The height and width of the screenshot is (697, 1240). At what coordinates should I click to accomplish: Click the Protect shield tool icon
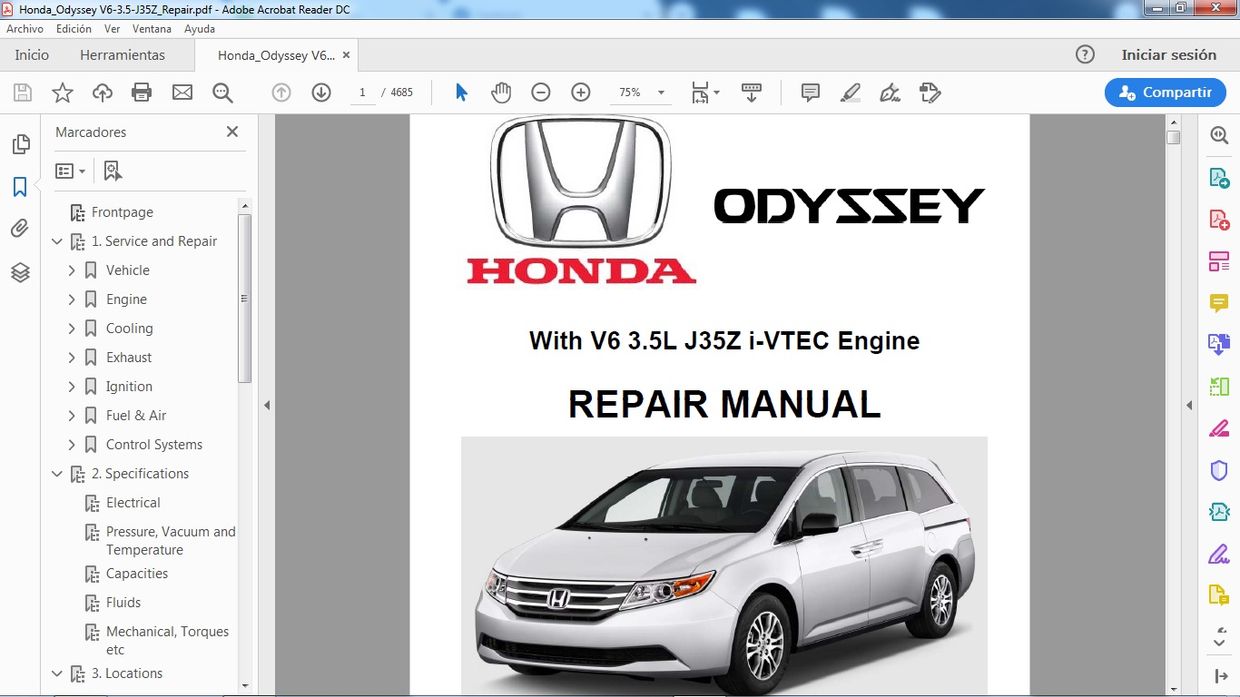pyautogui.click(x=1219, y=470)
